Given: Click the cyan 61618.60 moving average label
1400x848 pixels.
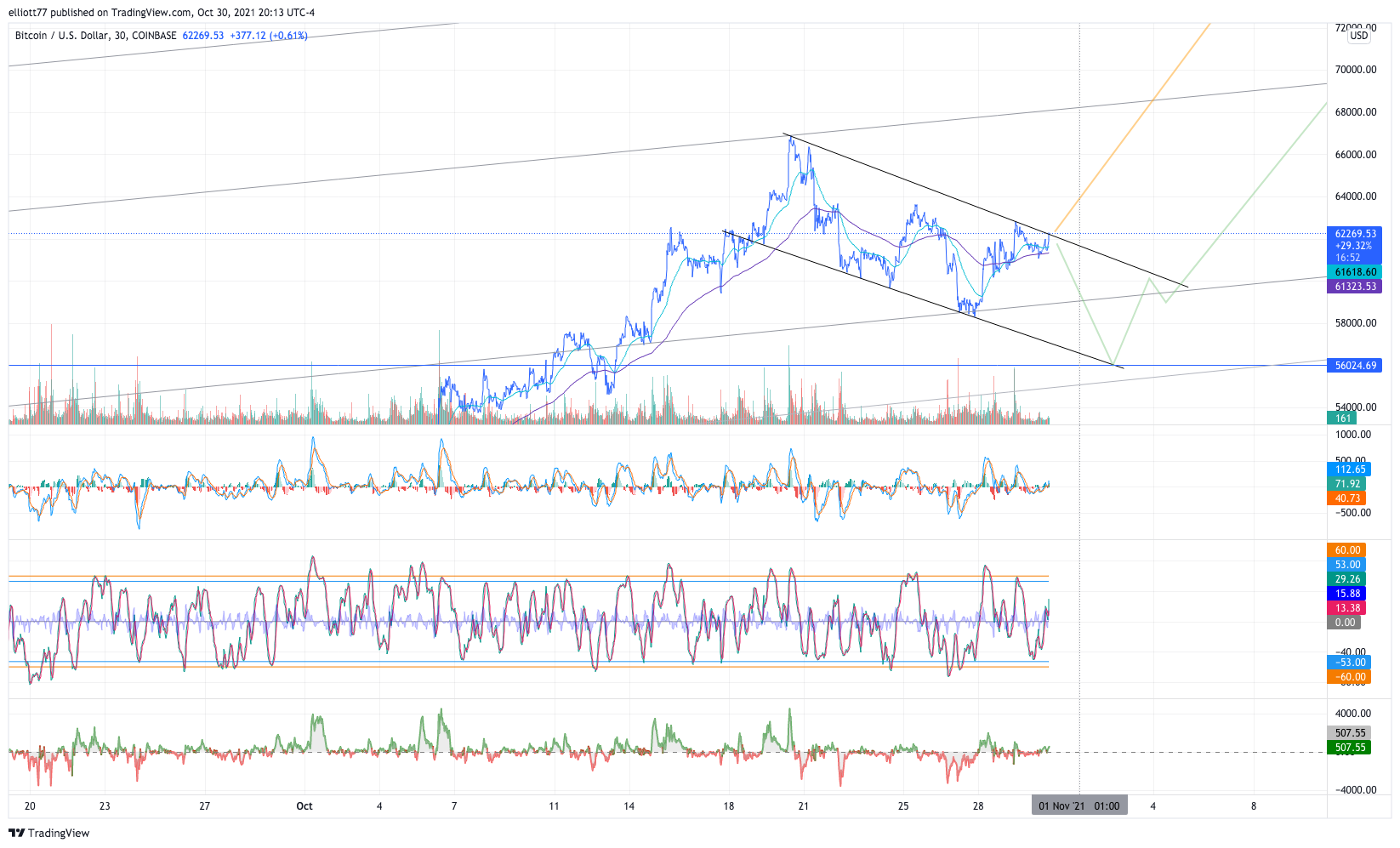Looking at the screenshot, I should tap(1354, 272).
